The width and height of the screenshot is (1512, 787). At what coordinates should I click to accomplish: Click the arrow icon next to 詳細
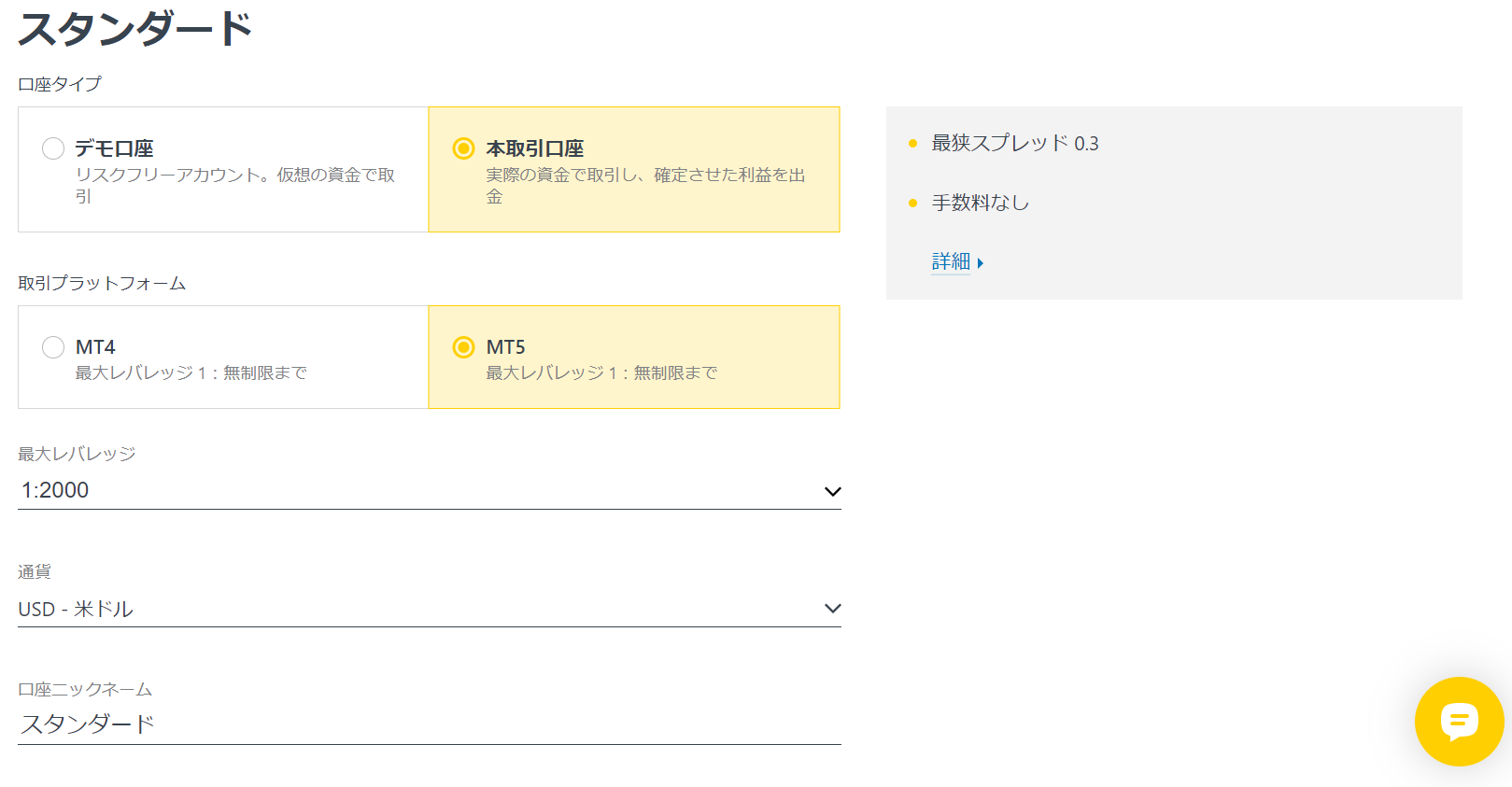[980, 263]
